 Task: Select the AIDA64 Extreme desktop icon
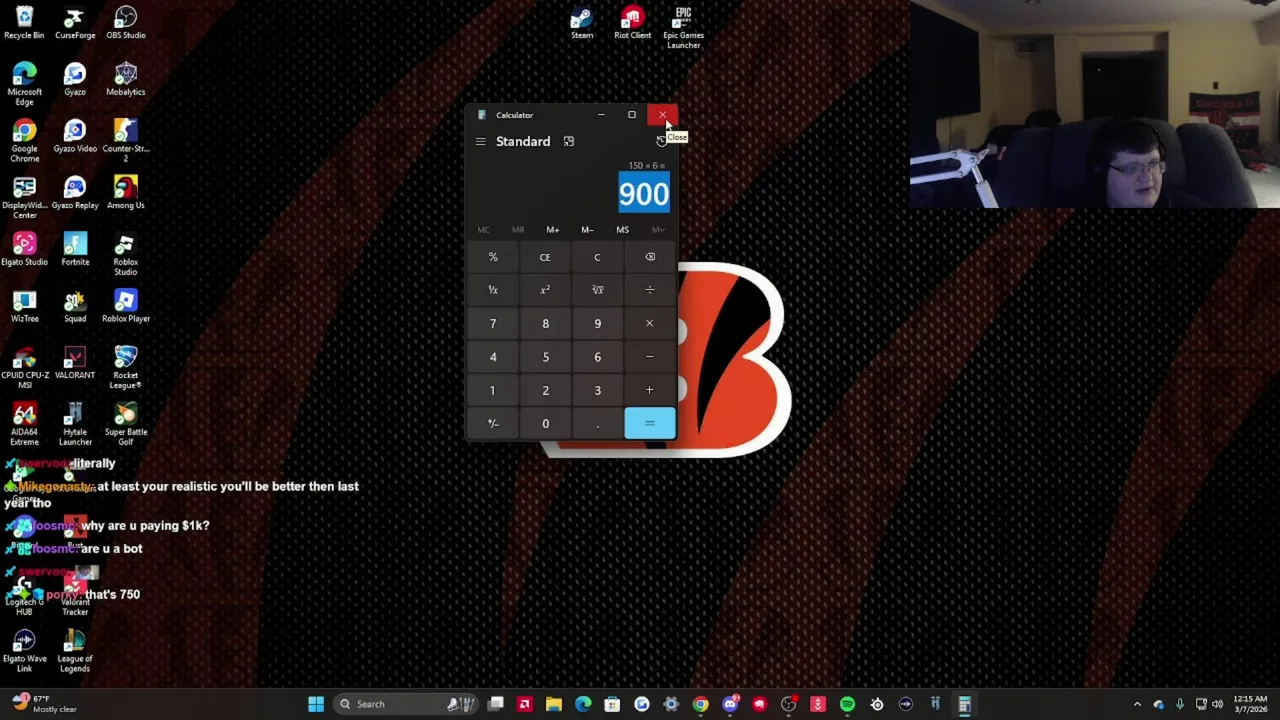pos(24,425)
